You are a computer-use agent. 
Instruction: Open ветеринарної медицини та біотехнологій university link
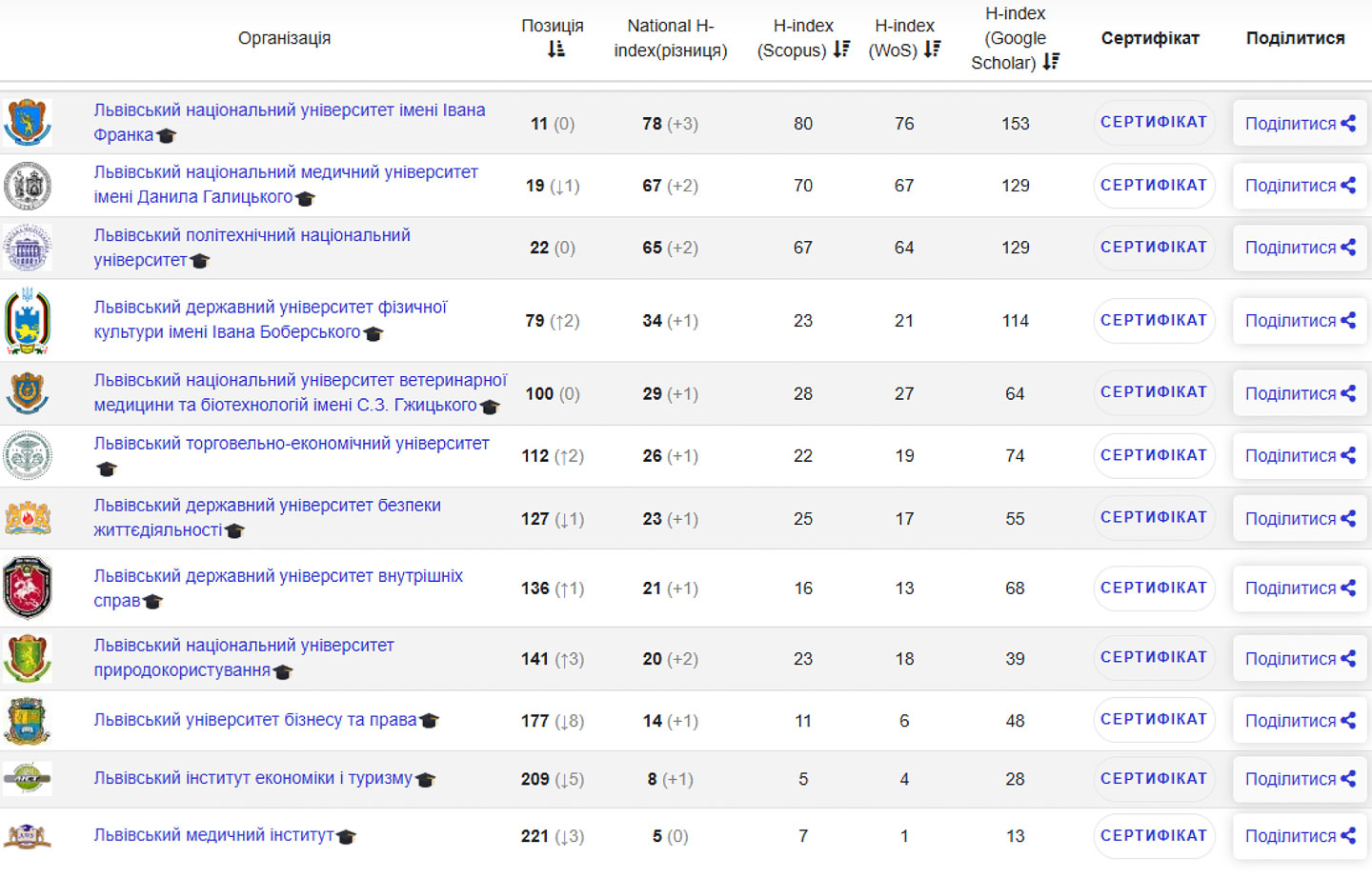[x=300, y=392]
